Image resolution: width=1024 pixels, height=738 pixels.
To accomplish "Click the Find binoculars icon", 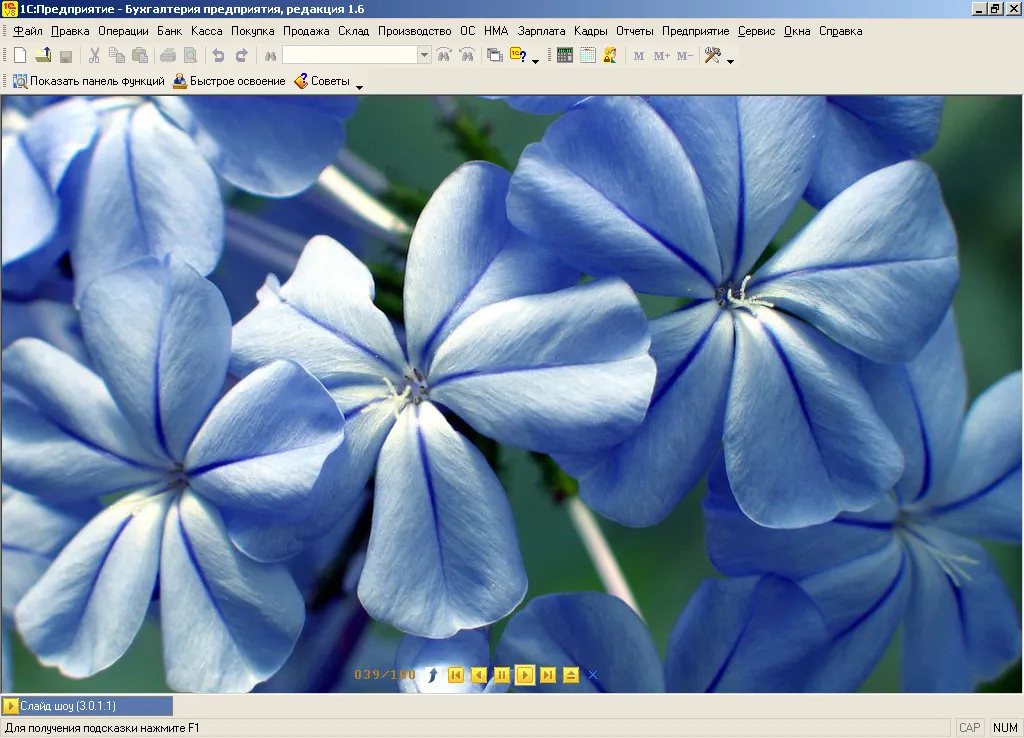I will (x=270, y=56).
